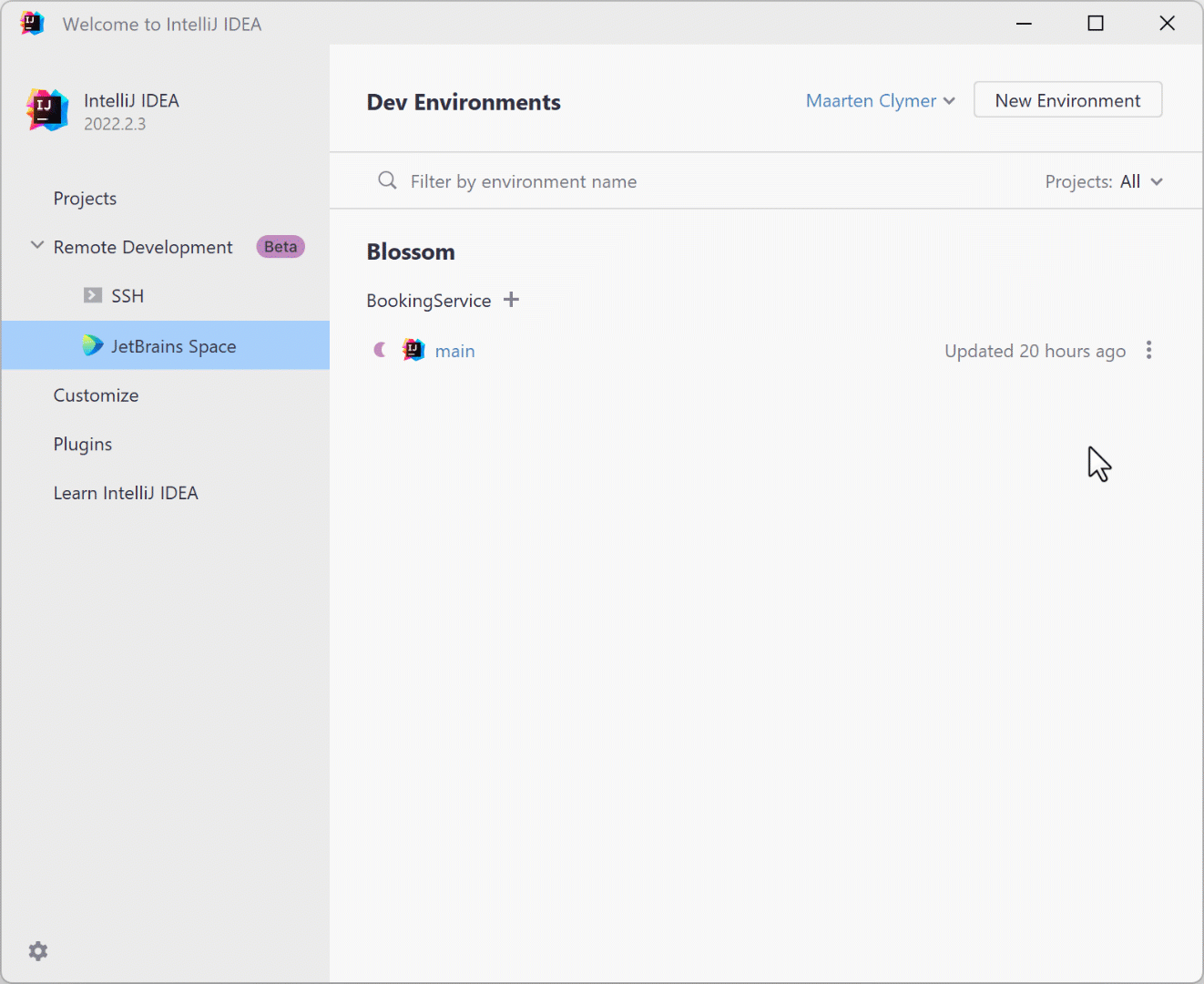The height and width of the screenshot is (984, 1204).
Task: Maximize the Welcome to IntelliJ IDEA window
Action: click(x=1096, y=24)
